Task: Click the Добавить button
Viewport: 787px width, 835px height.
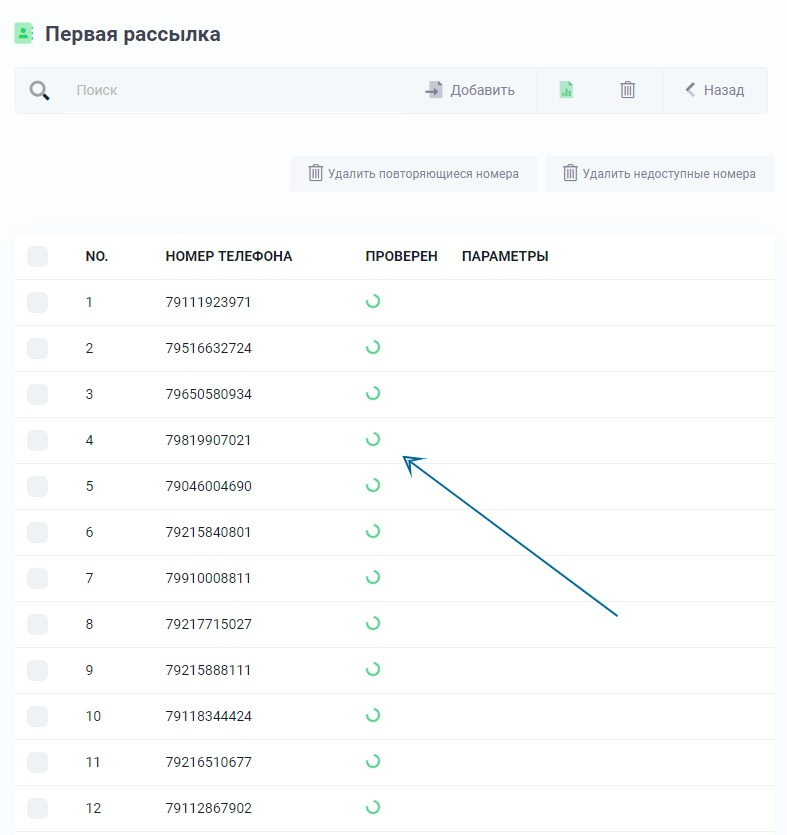Action: coord(470,90)
